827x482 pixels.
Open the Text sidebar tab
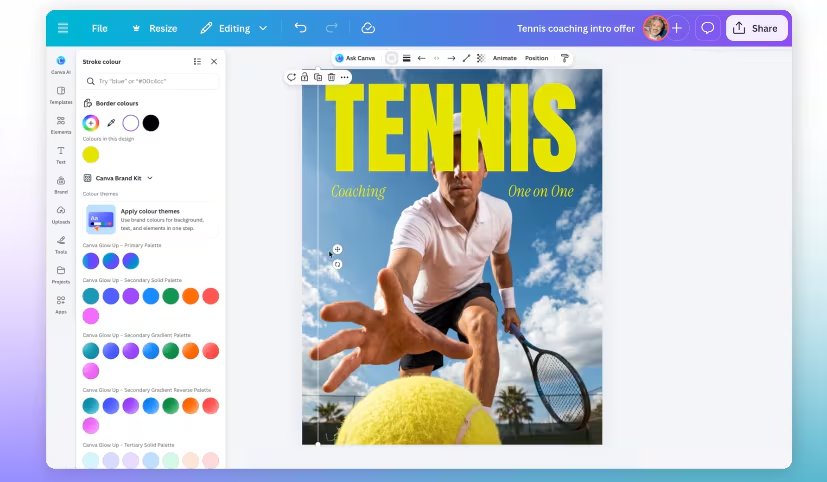click(61, 155)
